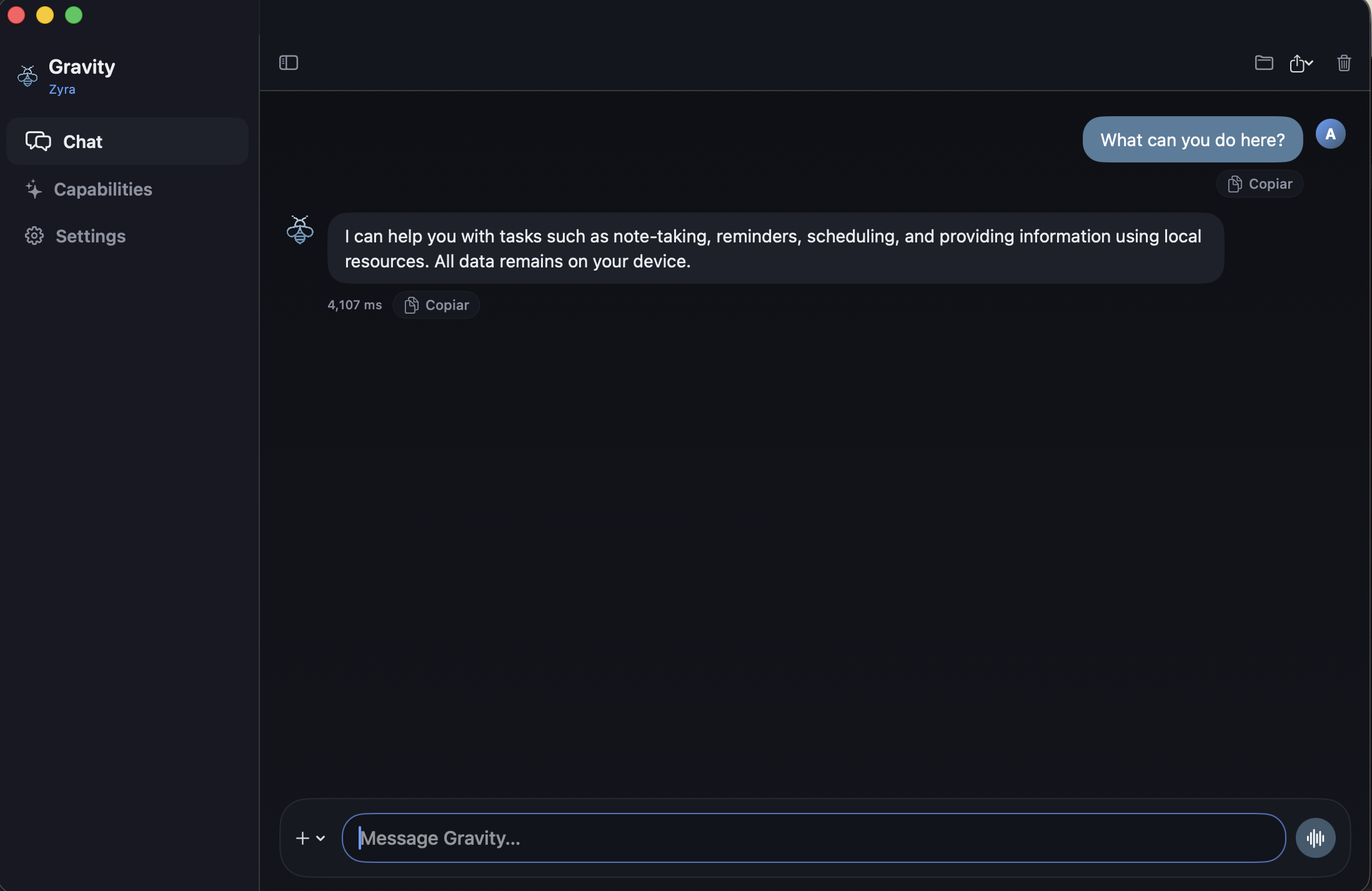Click the 4,107 ms response time
1372x891 pixels.
pos(354,305)
